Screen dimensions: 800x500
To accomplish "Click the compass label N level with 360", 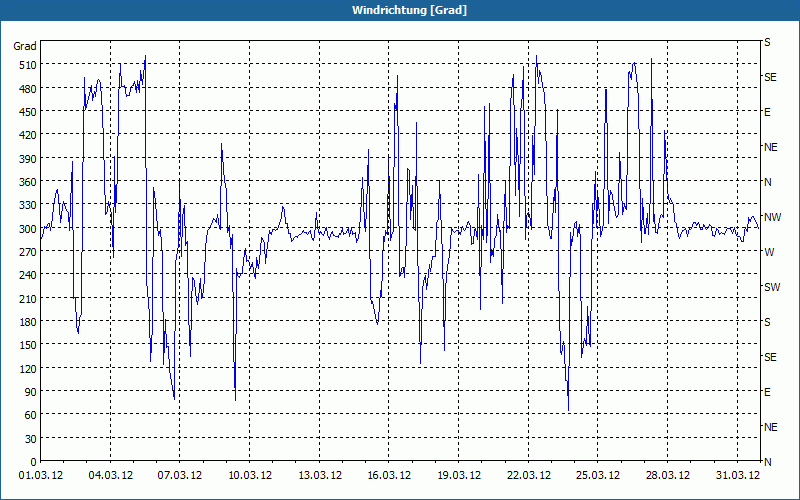I will coord(768,182).
